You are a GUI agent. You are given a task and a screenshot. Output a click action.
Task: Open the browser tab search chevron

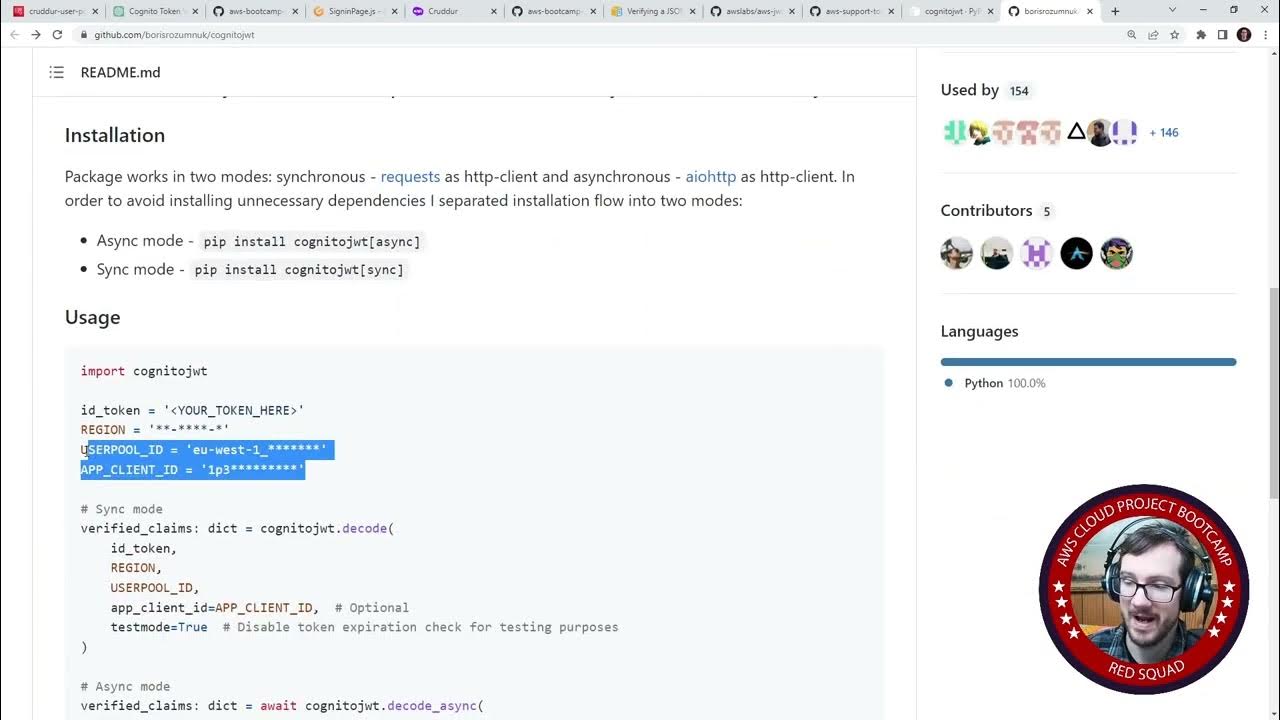(1173, 10)
